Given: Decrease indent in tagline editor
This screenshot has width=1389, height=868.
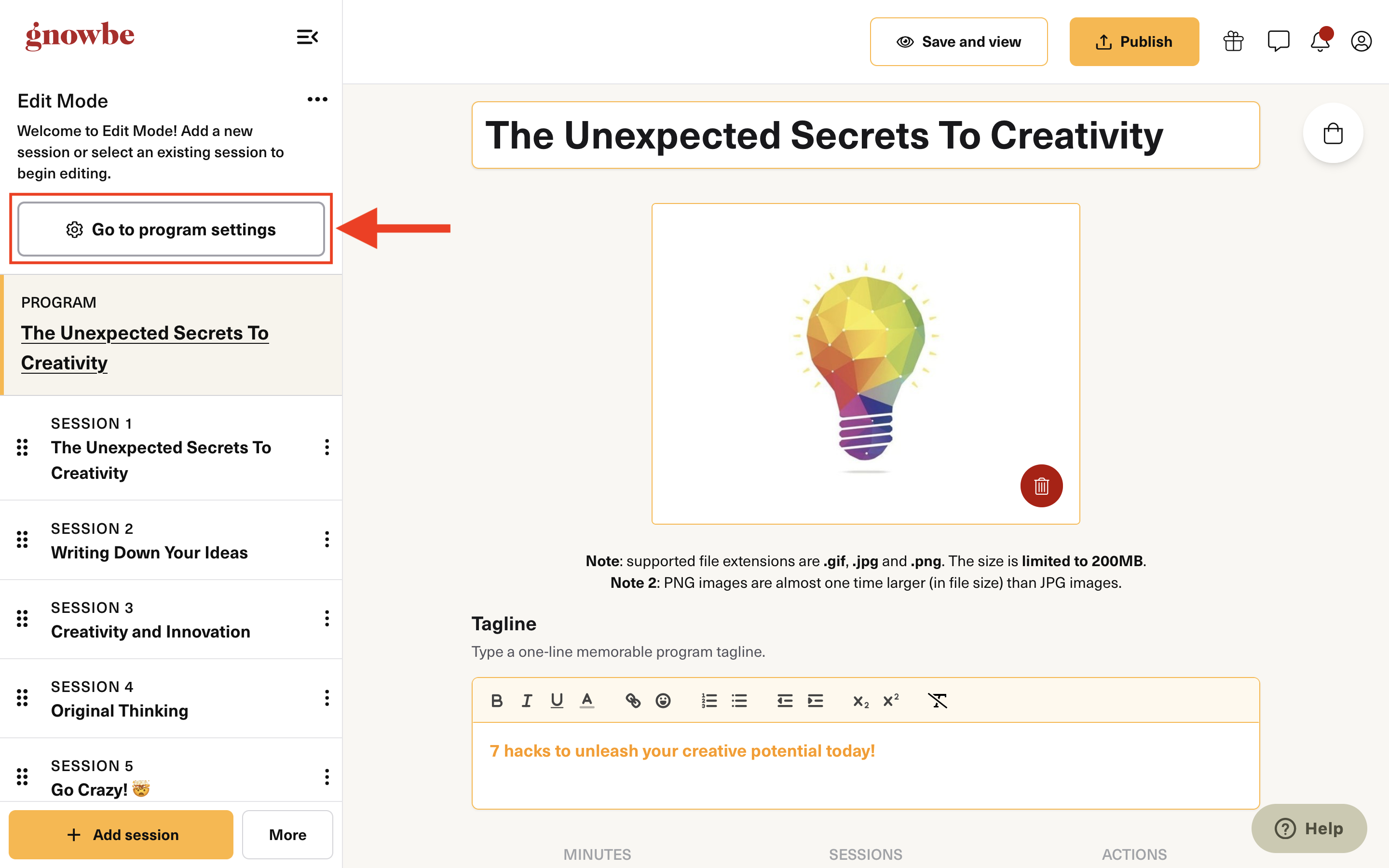Looking at the screenshot, I should [785, 701].
